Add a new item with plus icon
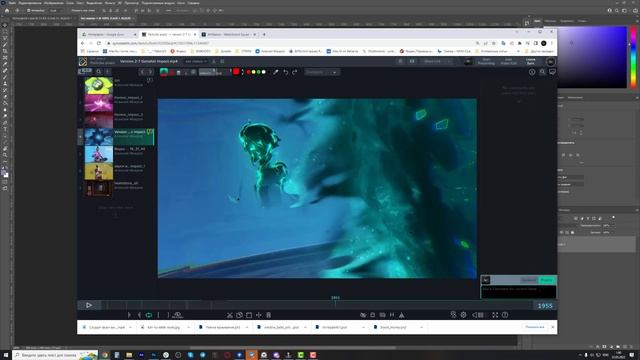Screen dimensions: 640x360 [108, 72]
